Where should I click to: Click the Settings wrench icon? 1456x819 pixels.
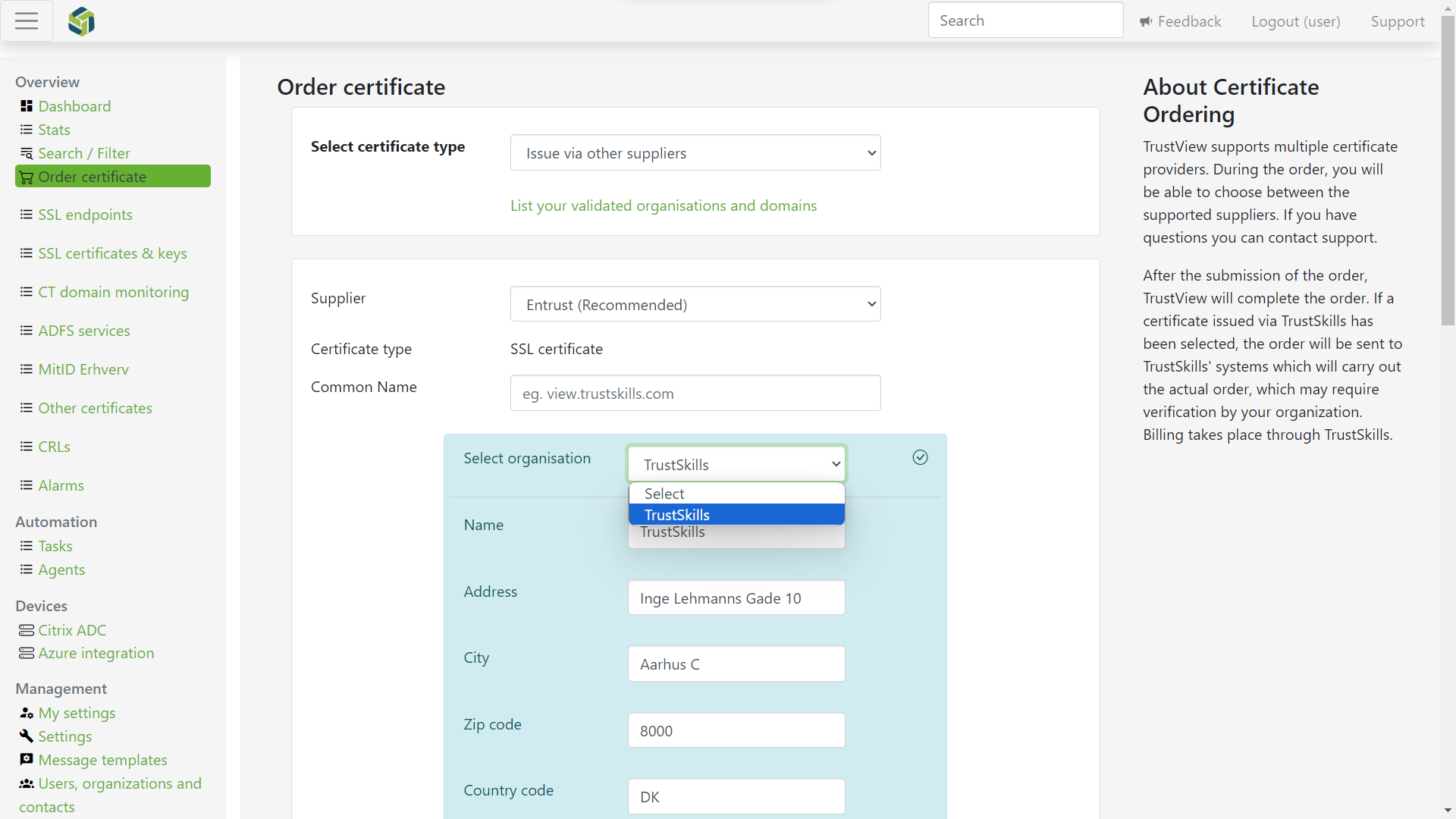[x=27, y=736]
